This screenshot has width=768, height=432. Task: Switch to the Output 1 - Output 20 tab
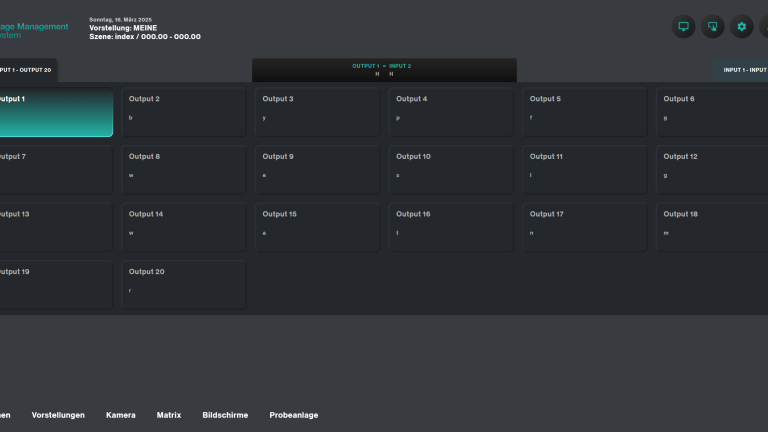[x=27, y=70]
